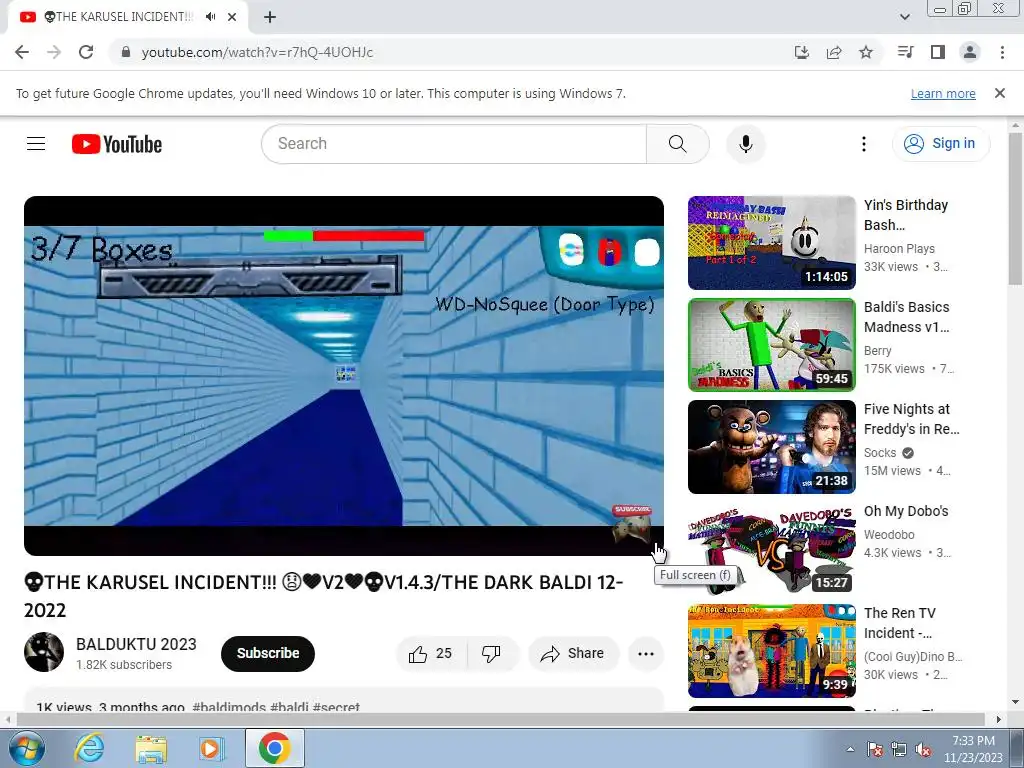
Task: Dismiss the Chrome update notice
Action: pos(999,93)
